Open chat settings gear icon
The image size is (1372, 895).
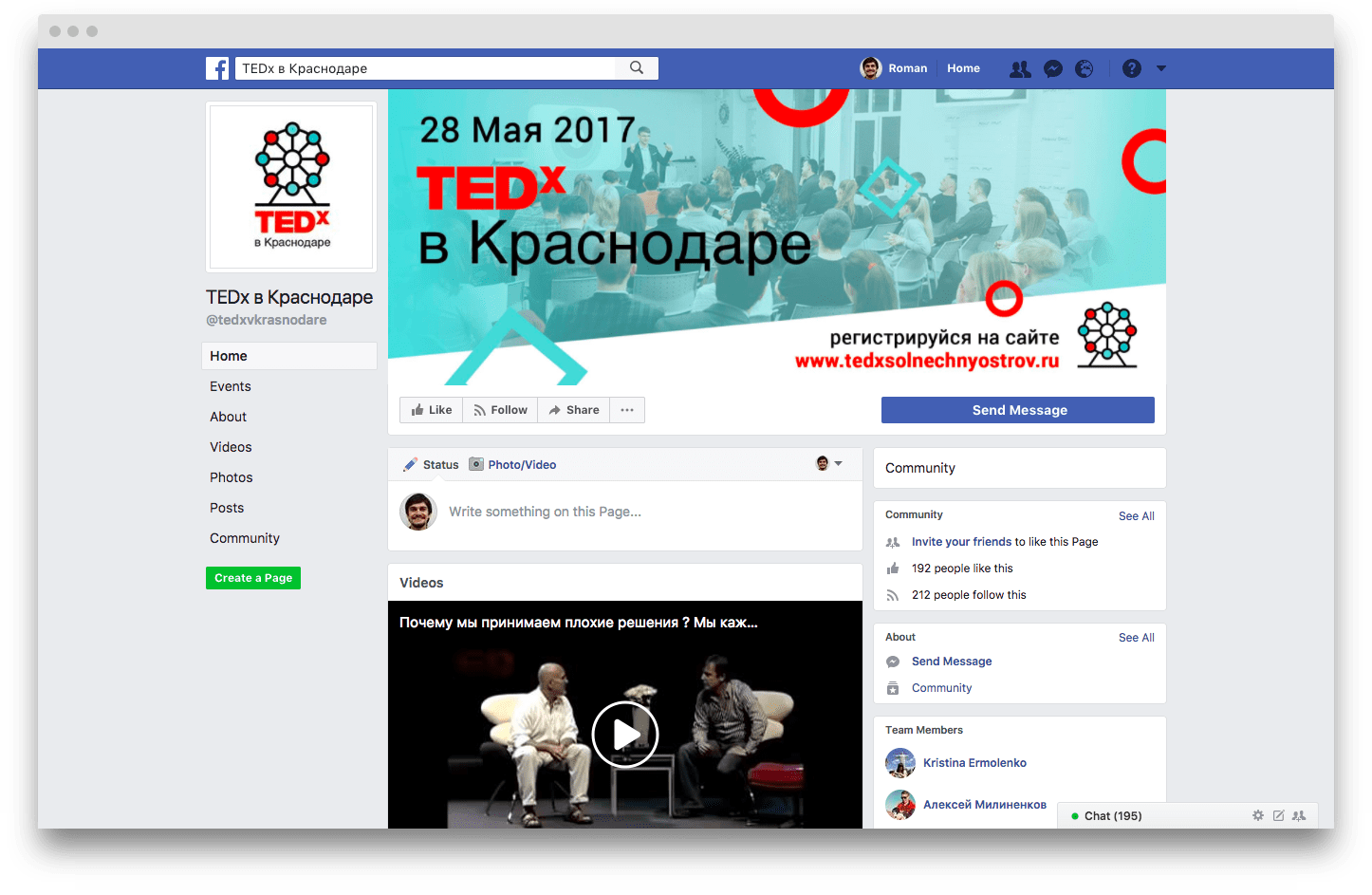click(x=1258, y=815)
